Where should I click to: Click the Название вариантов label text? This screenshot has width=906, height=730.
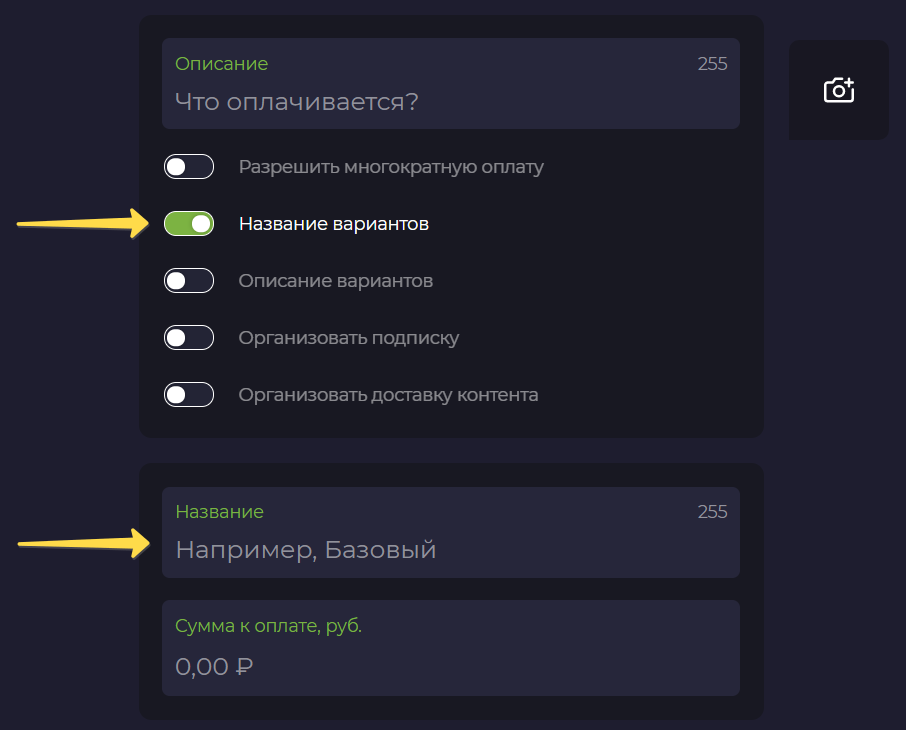(x=334, y=224)
